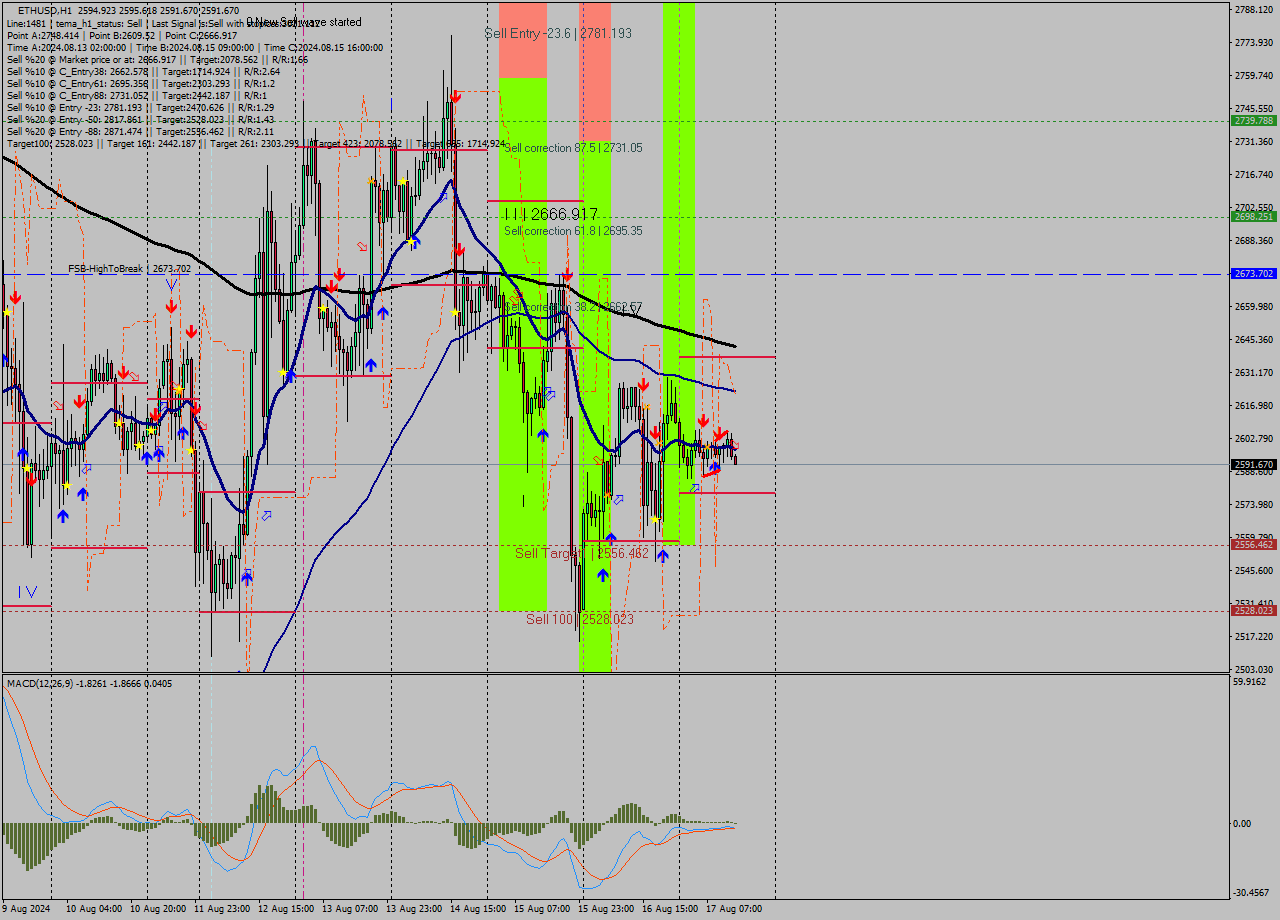The image size is (1280, 920).
Task: Click the '15 Aug 23:00' time axis label
Action: (x=606, y=909)
